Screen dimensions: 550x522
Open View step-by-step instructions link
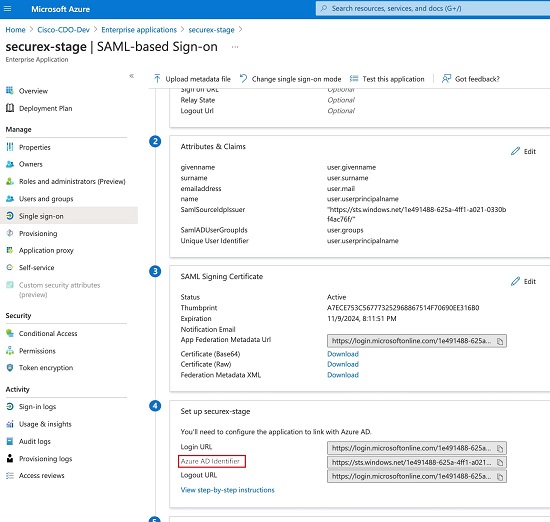pos(227,490)
